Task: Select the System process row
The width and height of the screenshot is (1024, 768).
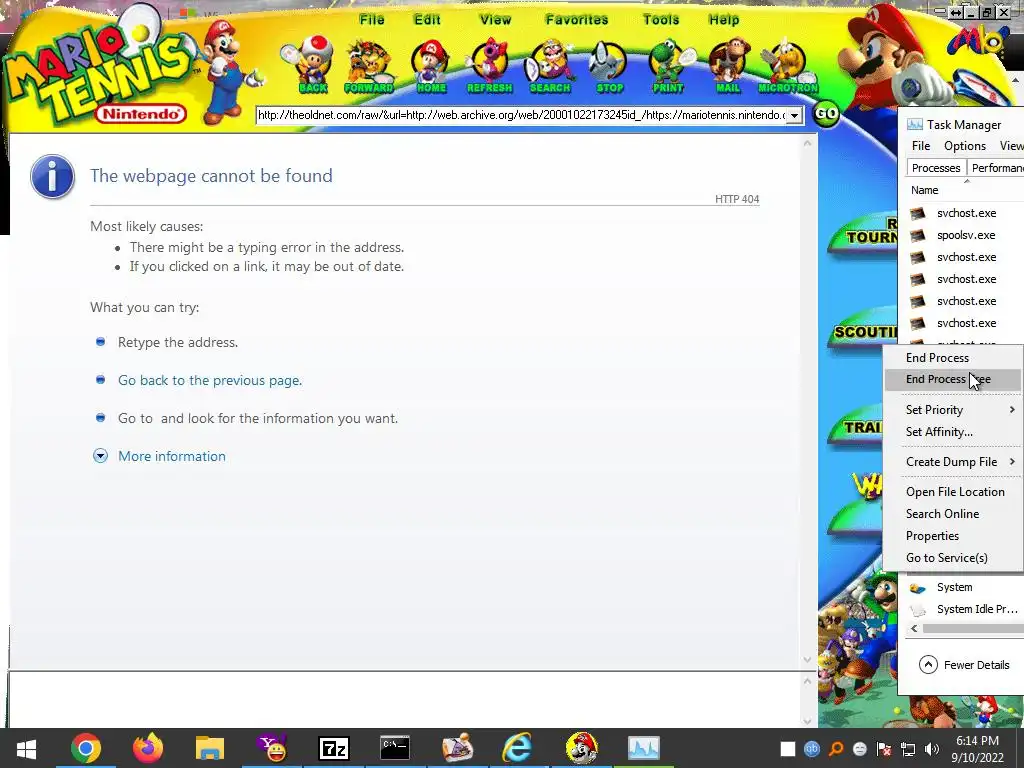Action: [x=965, y=587]
